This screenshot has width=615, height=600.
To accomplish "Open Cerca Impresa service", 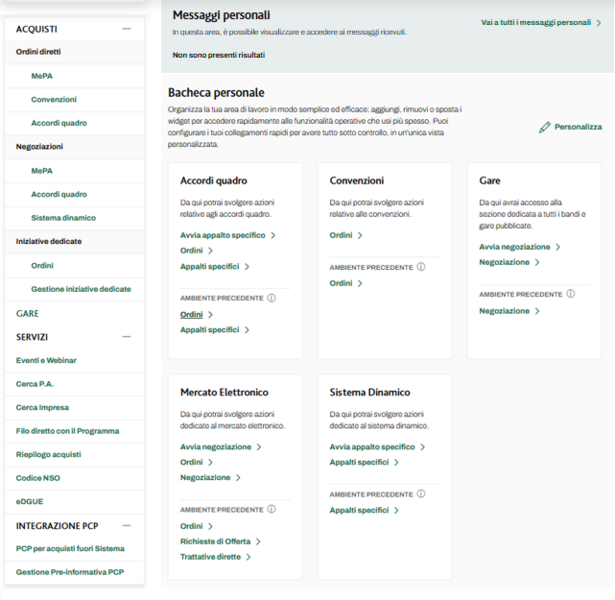I will point(43,407).
